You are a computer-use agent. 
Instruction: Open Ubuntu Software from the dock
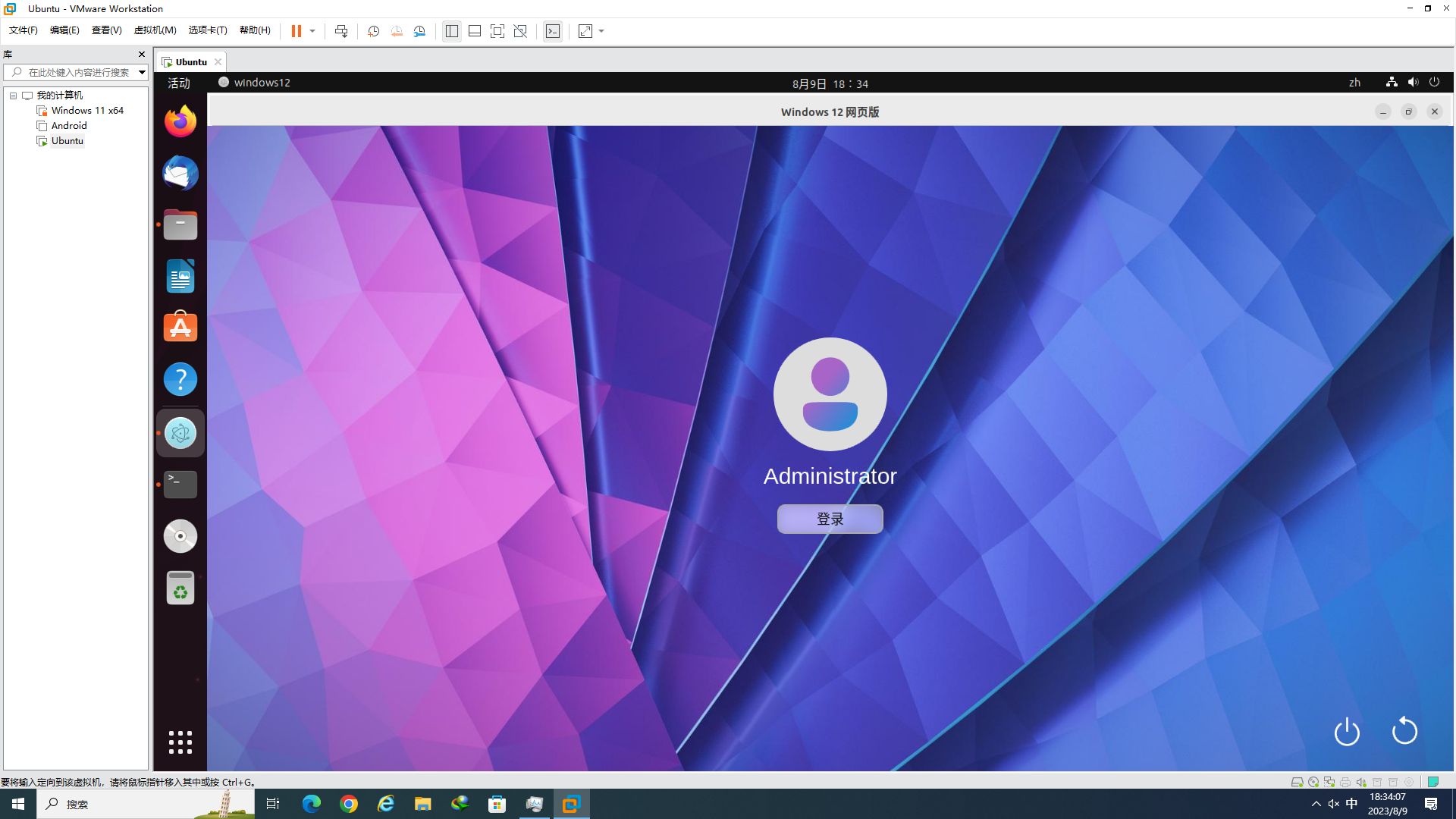point(180,328)
